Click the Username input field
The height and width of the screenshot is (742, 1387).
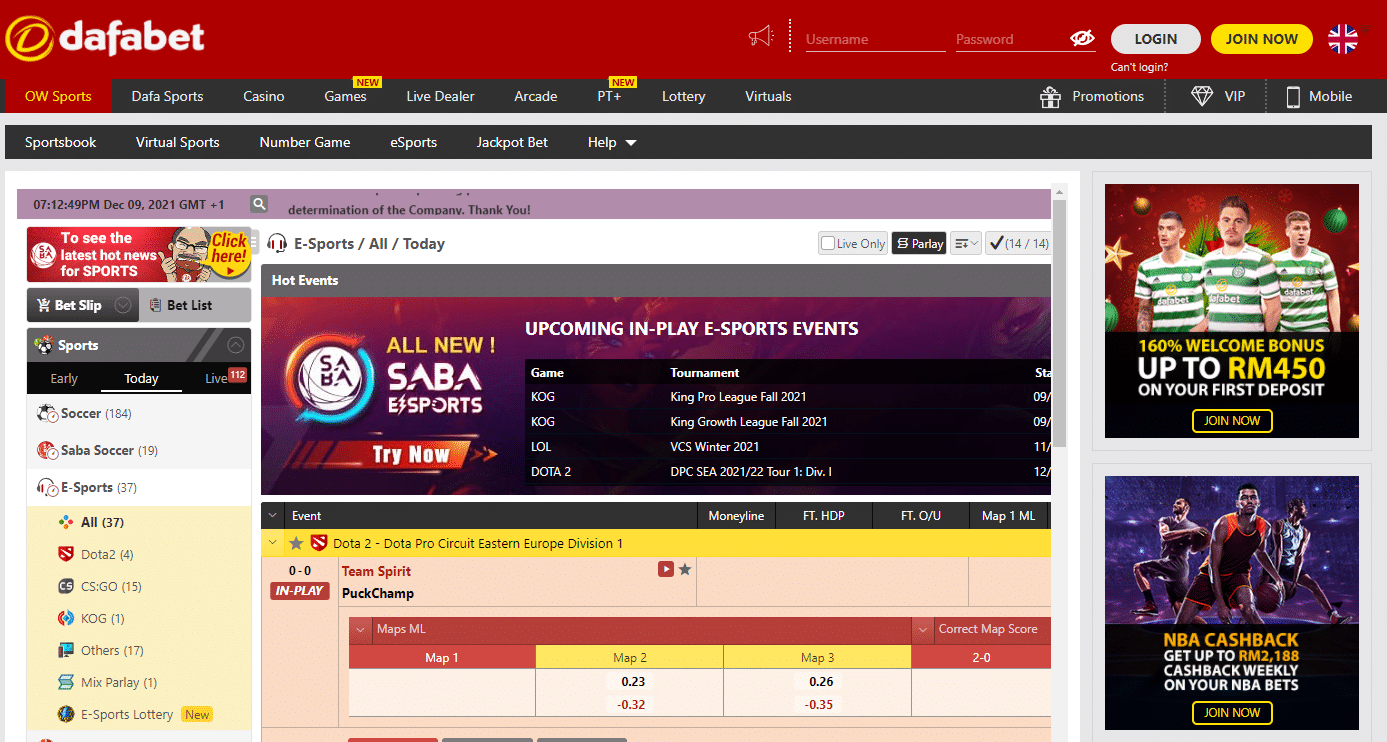click(x=875, y=39)
